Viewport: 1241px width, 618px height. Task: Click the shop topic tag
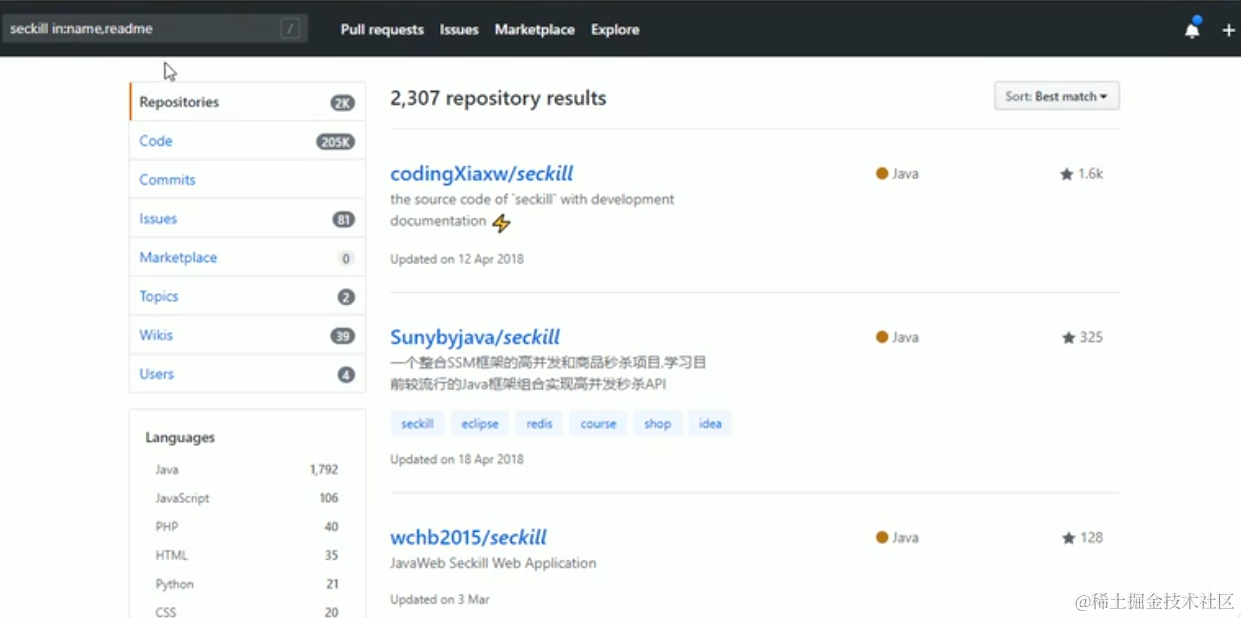[x=657, y=424]
